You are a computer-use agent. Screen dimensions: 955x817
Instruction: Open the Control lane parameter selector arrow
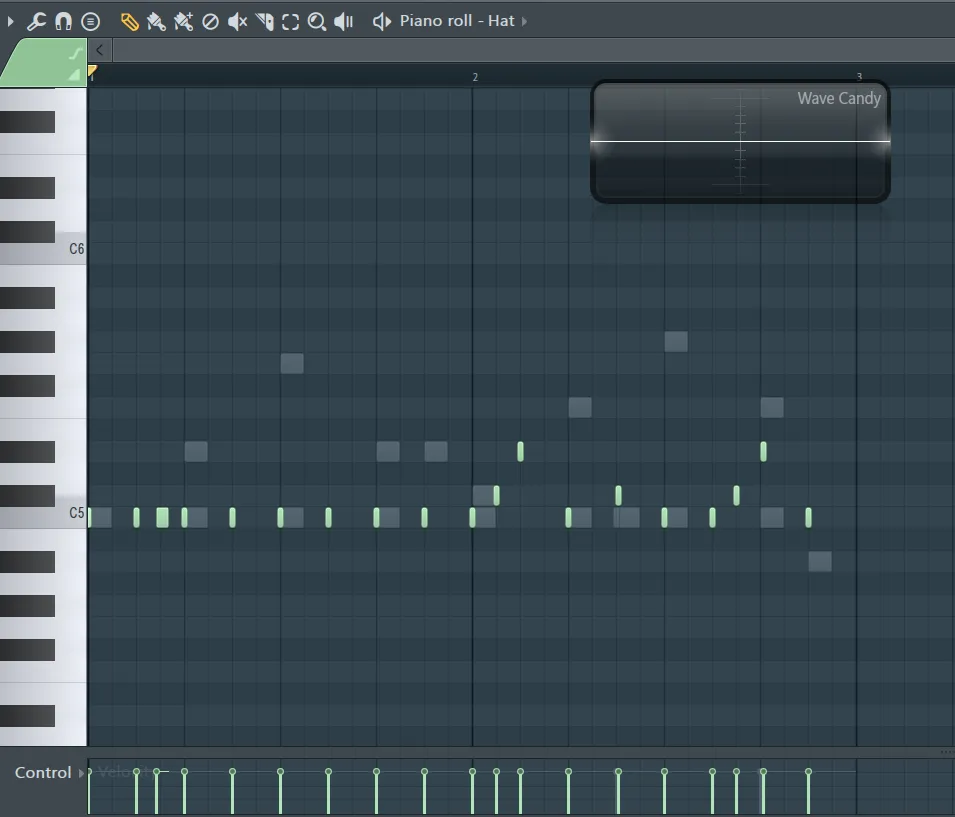point(81,773)
